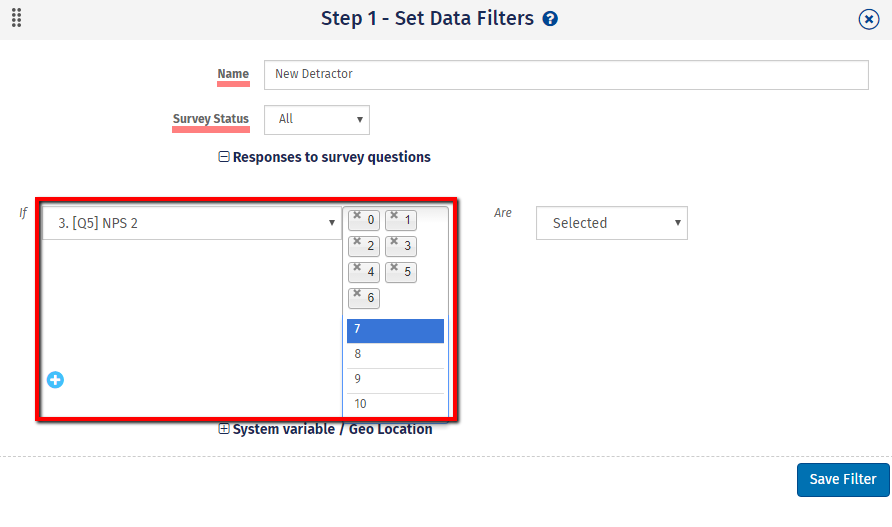The image size is (892, 527).
Task: Expand System variable / Geo Location section
Action: 224,429
